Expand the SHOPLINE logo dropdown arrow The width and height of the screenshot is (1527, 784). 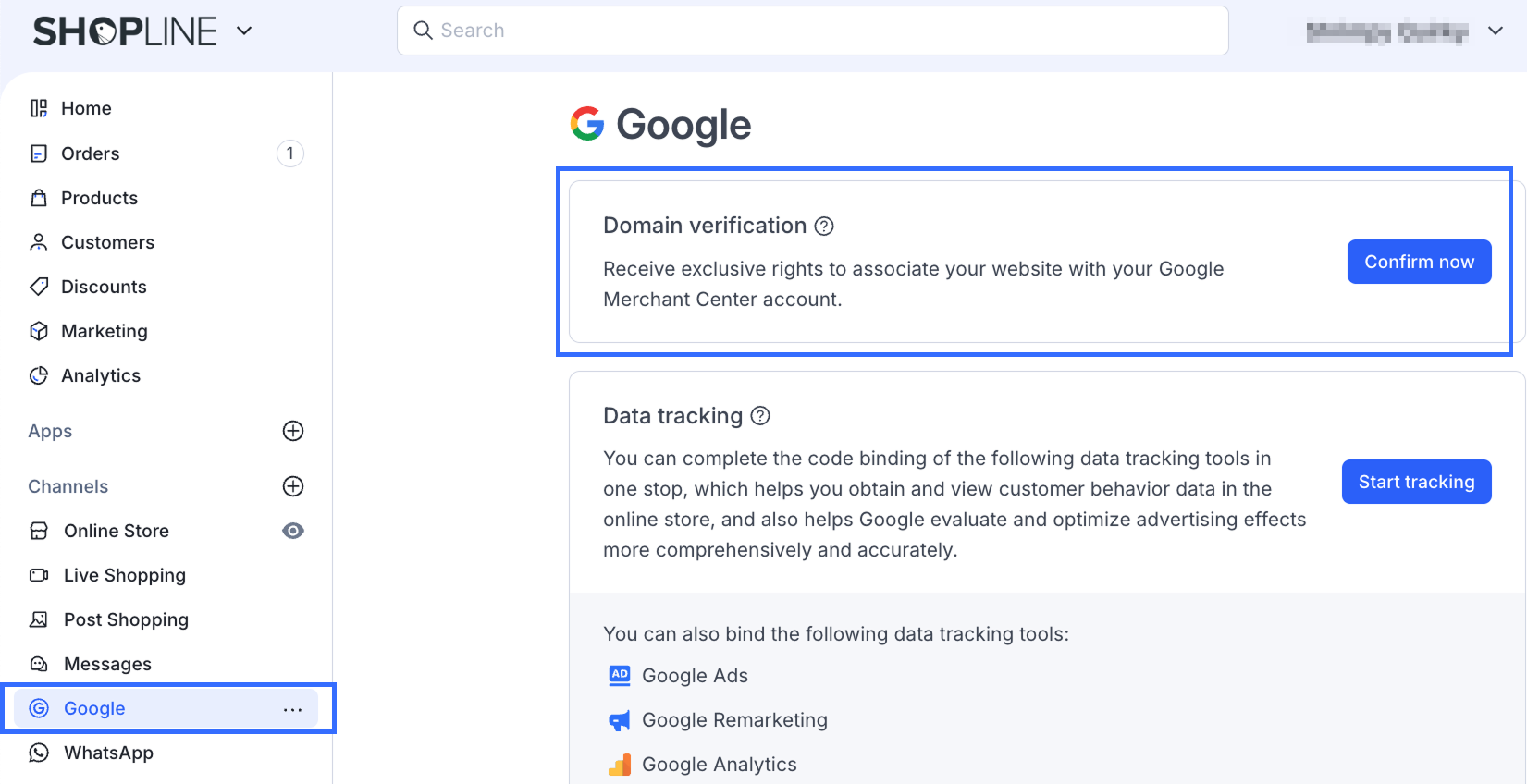click(x=244, y=31)
